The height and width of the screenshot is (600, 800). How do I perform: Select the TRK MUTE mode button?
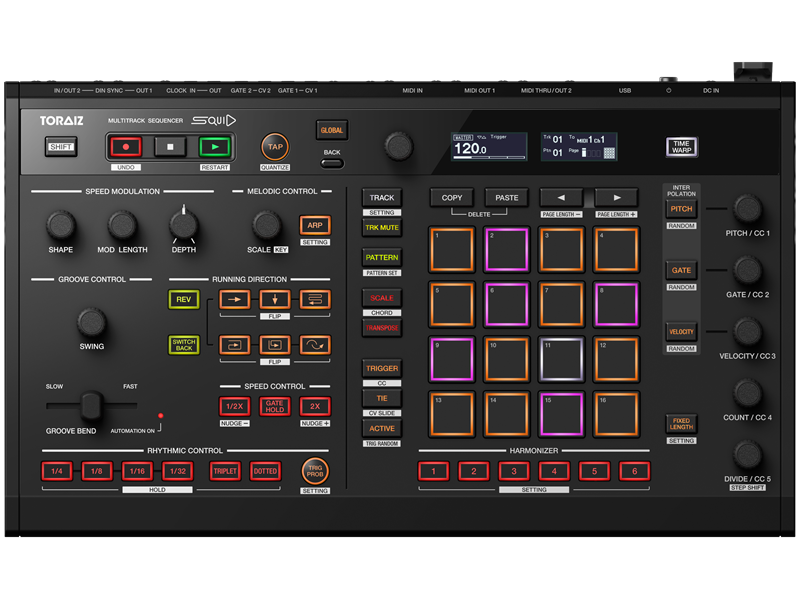(x=382, y=228)
